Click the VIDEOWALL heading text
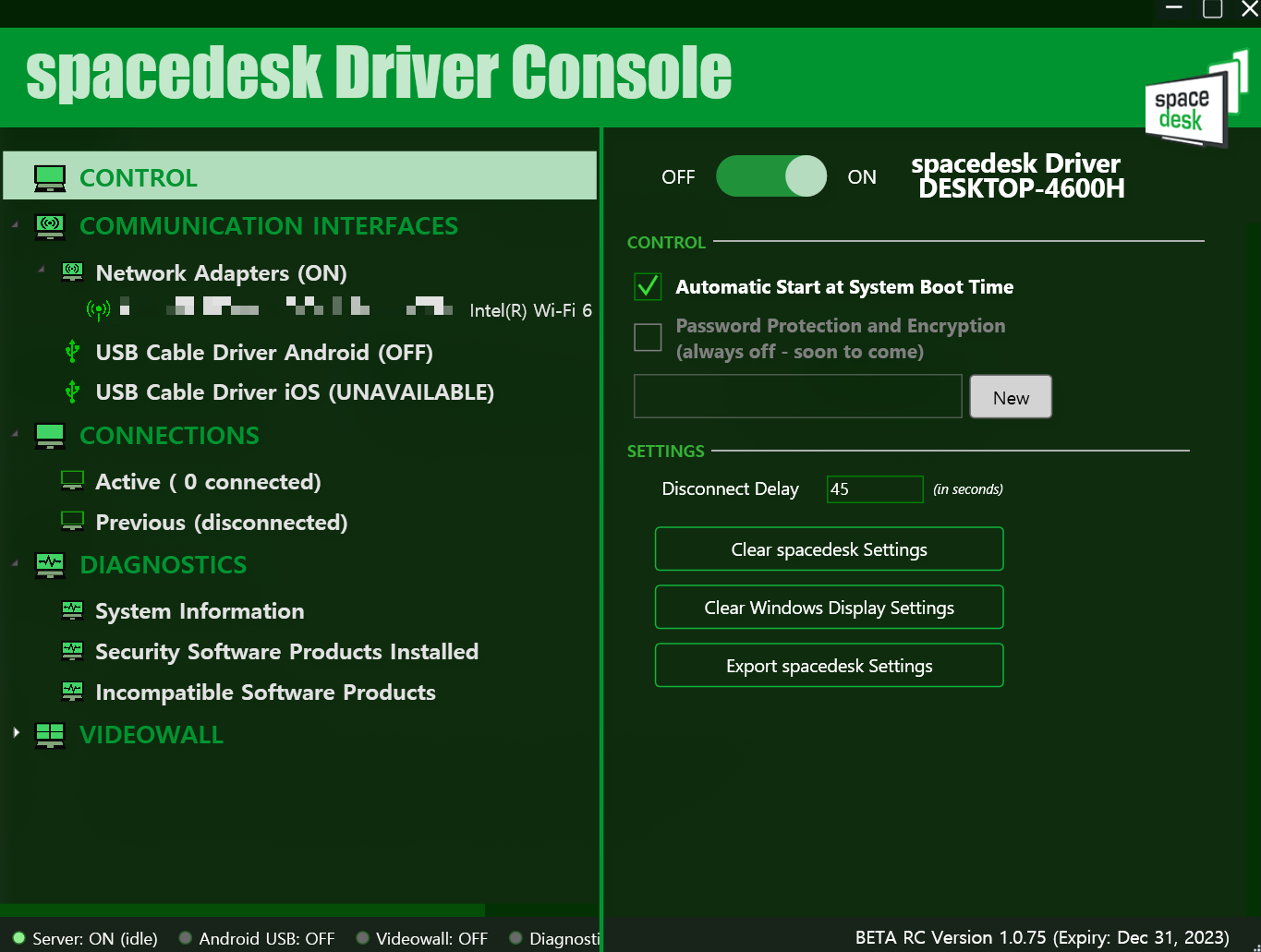 (152, 735)
